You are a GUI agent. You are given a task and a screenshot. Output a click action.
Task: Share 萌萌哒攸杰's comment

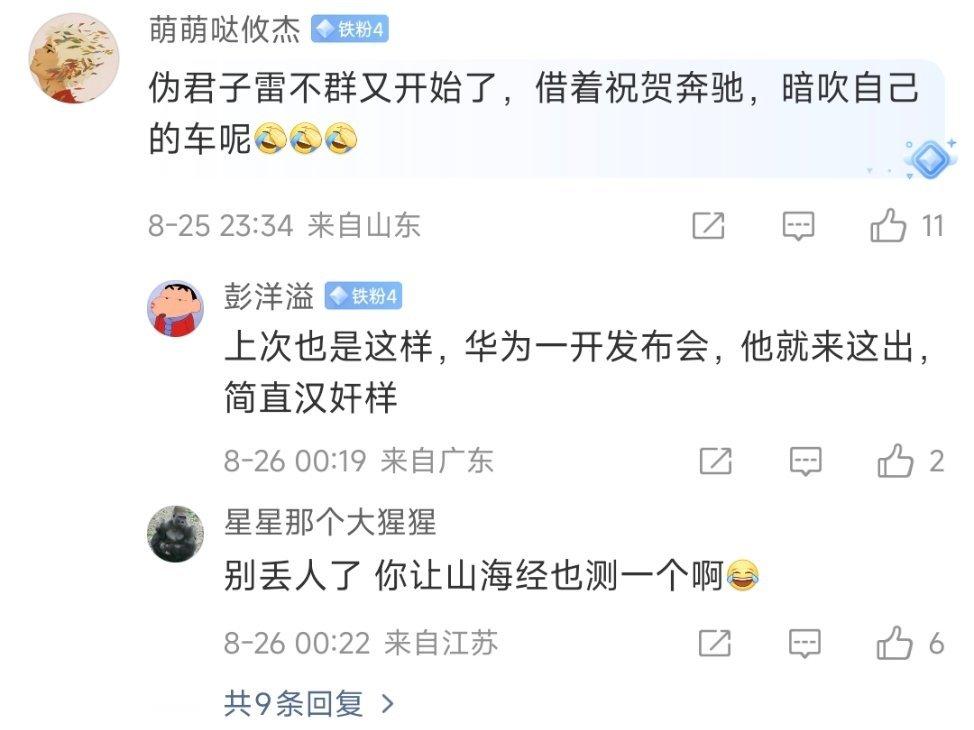point(709,226)
